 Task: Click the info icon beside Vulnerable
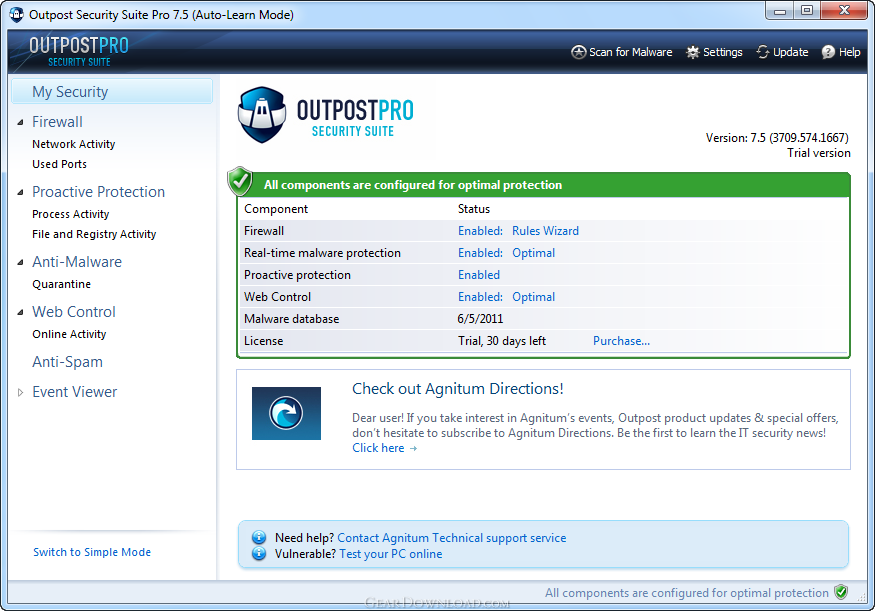click(259, 554)
